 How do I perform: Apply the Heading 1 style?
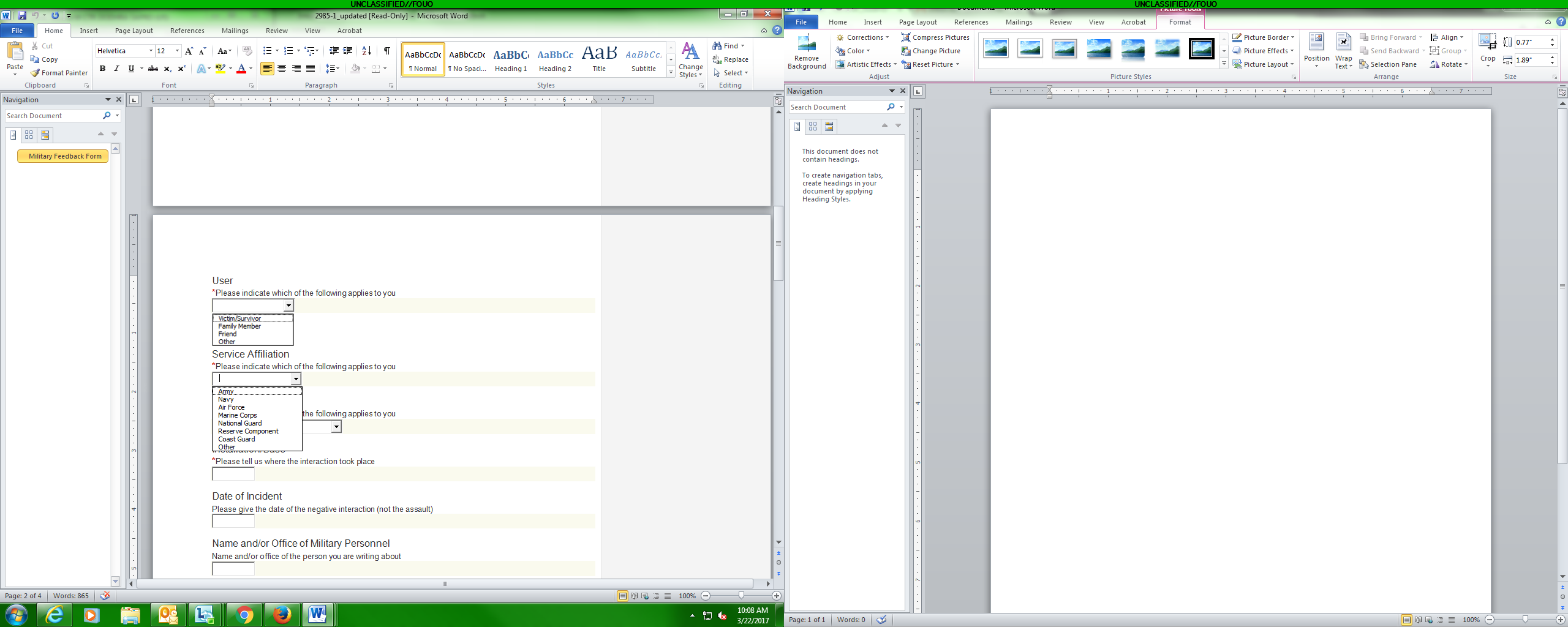(x=511, y=59)
